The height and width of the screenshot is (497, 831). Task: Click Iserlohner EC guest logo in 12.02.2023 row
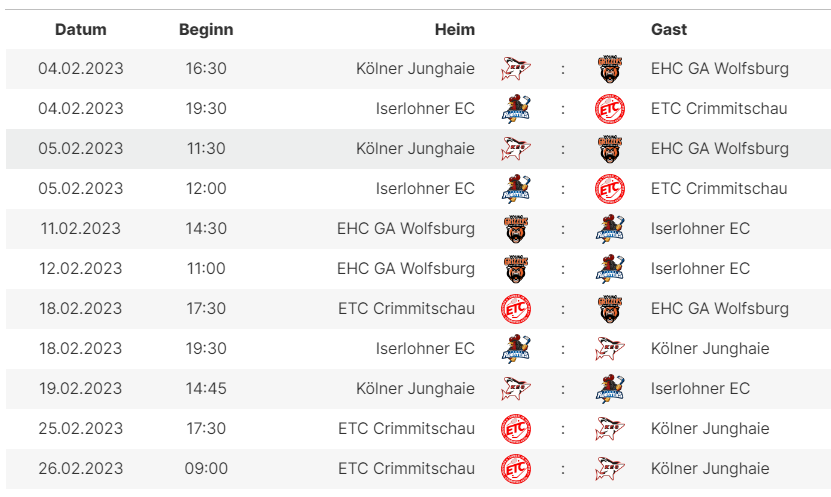(610, 269)
